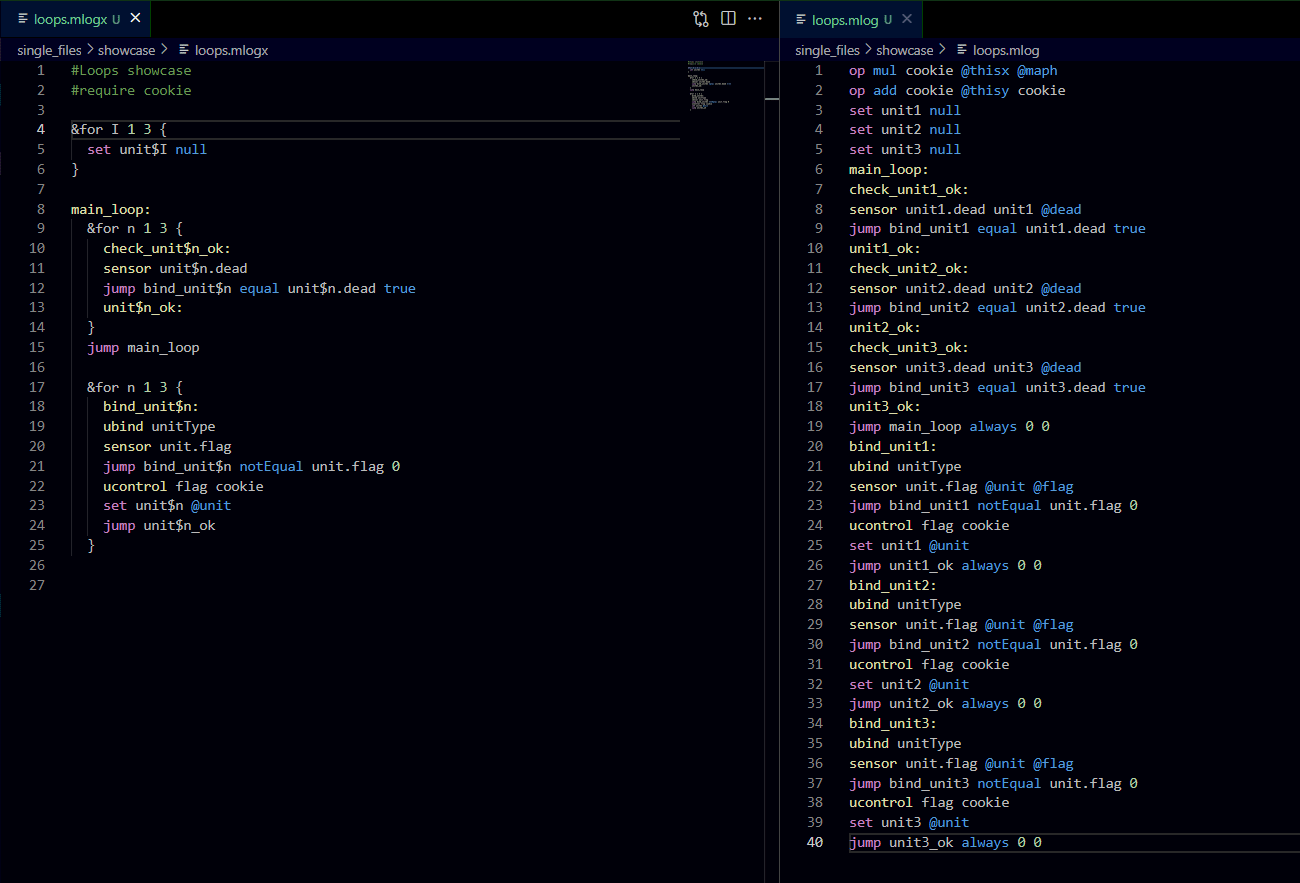Screen dimensions: 1300x883
Task: Open the loops.mlog breadcrumb file item
Action: 997,50
